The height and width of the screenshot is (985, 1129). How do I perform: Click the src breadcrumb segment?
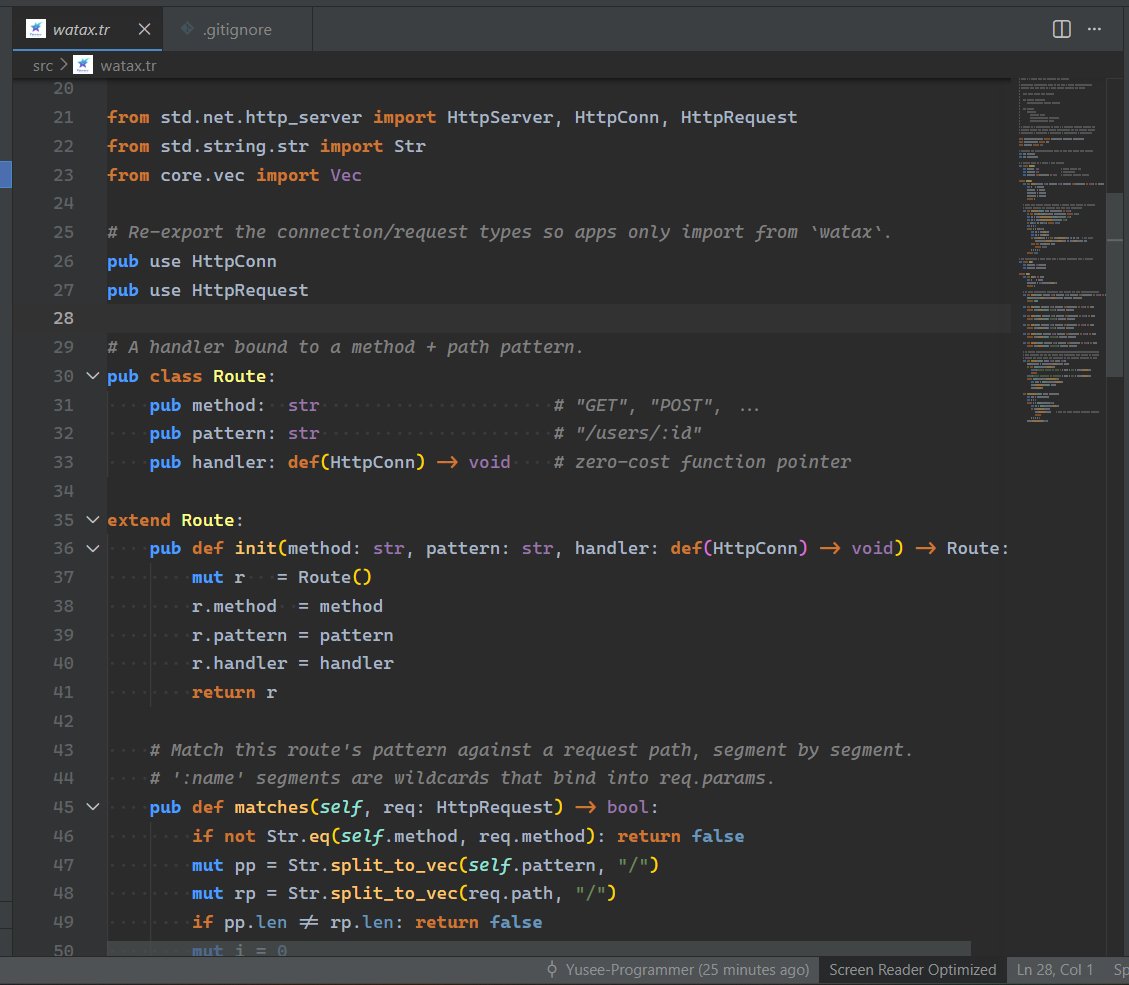click(x=42, y=66)
